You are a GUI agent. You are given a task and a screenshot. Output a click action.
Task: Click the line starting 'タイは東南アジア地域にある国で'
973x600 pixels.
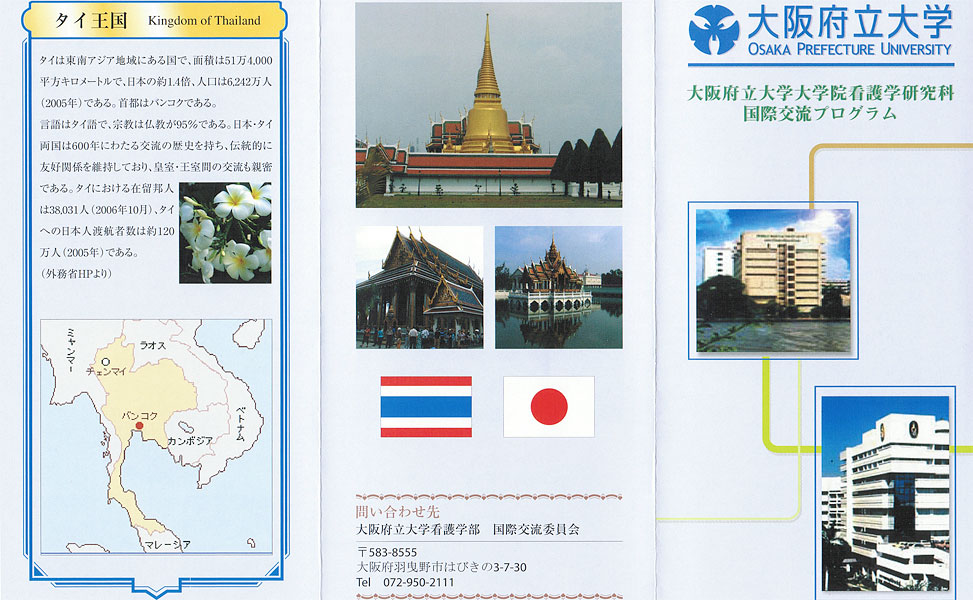[156, 61]
